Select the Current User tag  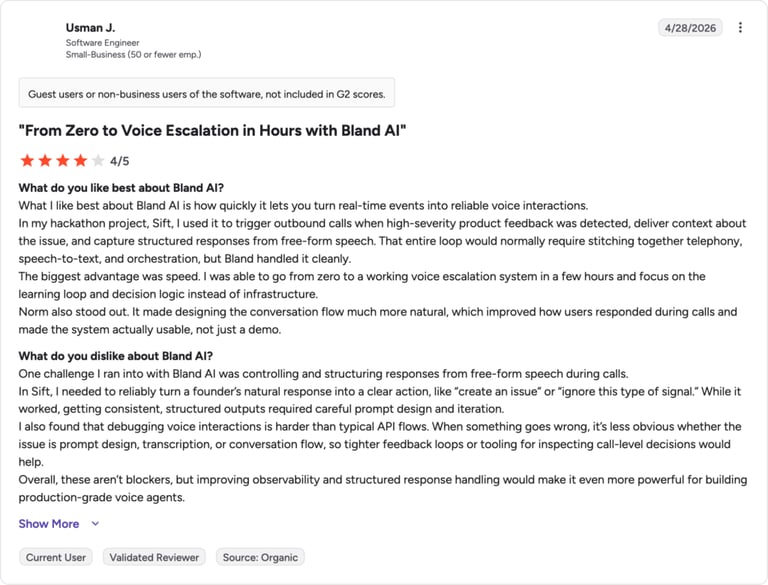click(56, 557)
